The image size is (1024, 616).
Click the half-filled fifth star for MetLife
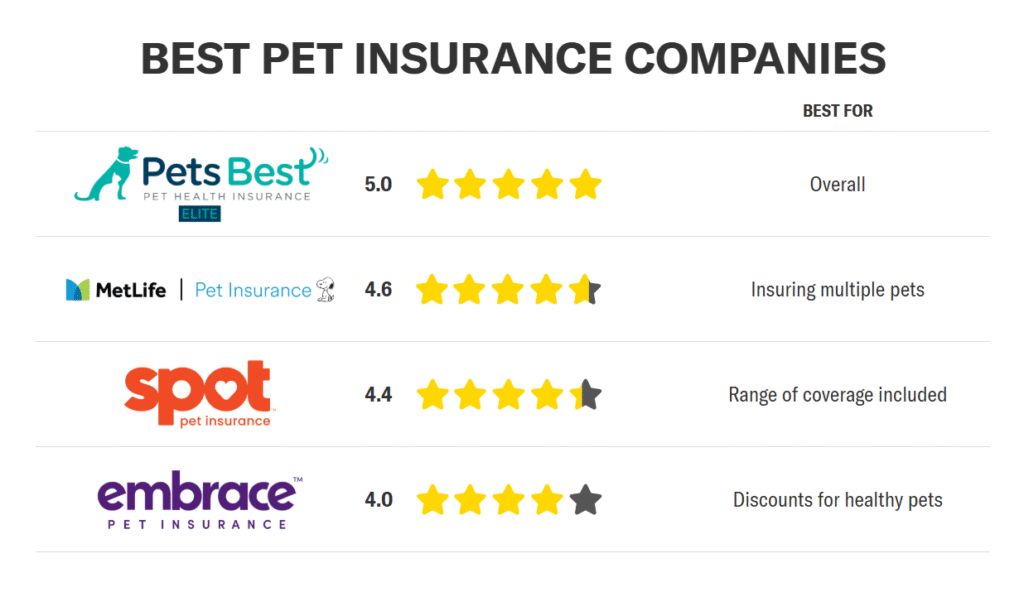click(x=585, y=289)
